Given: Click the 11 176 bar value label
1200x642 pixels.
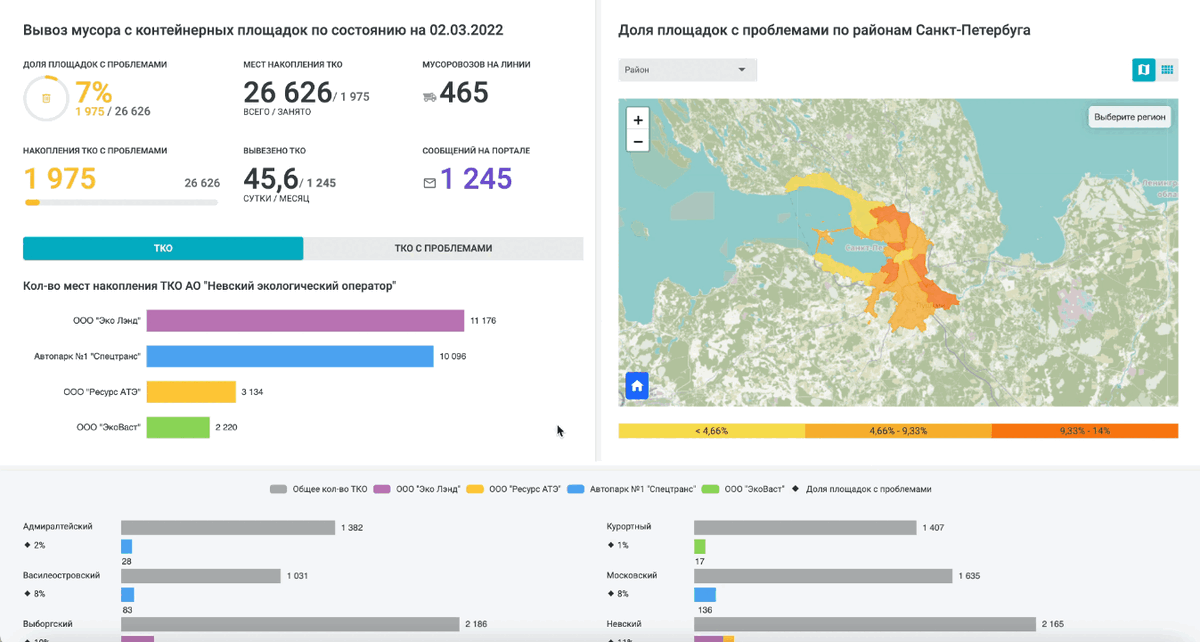Looking at the screenshot, I should coord(483,321).
